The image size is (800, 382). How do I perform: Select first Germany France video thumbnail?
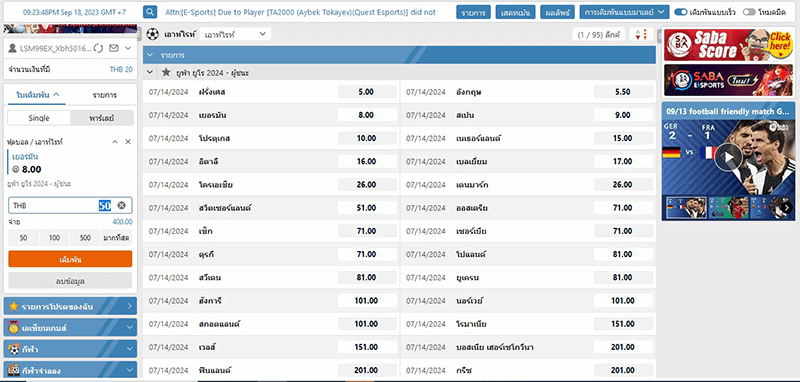pos(686,208)
